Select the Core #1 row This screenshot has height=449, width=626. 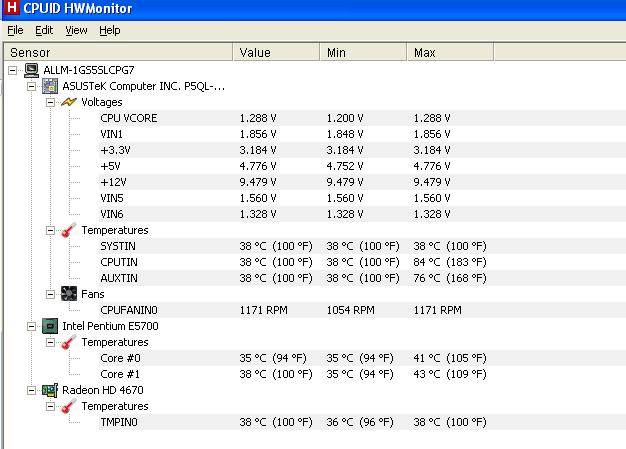coord(363,374)
